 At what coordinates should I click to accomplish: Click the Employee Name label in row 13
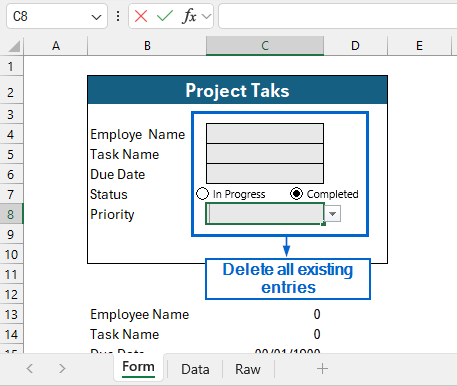[x=139, y=314]
